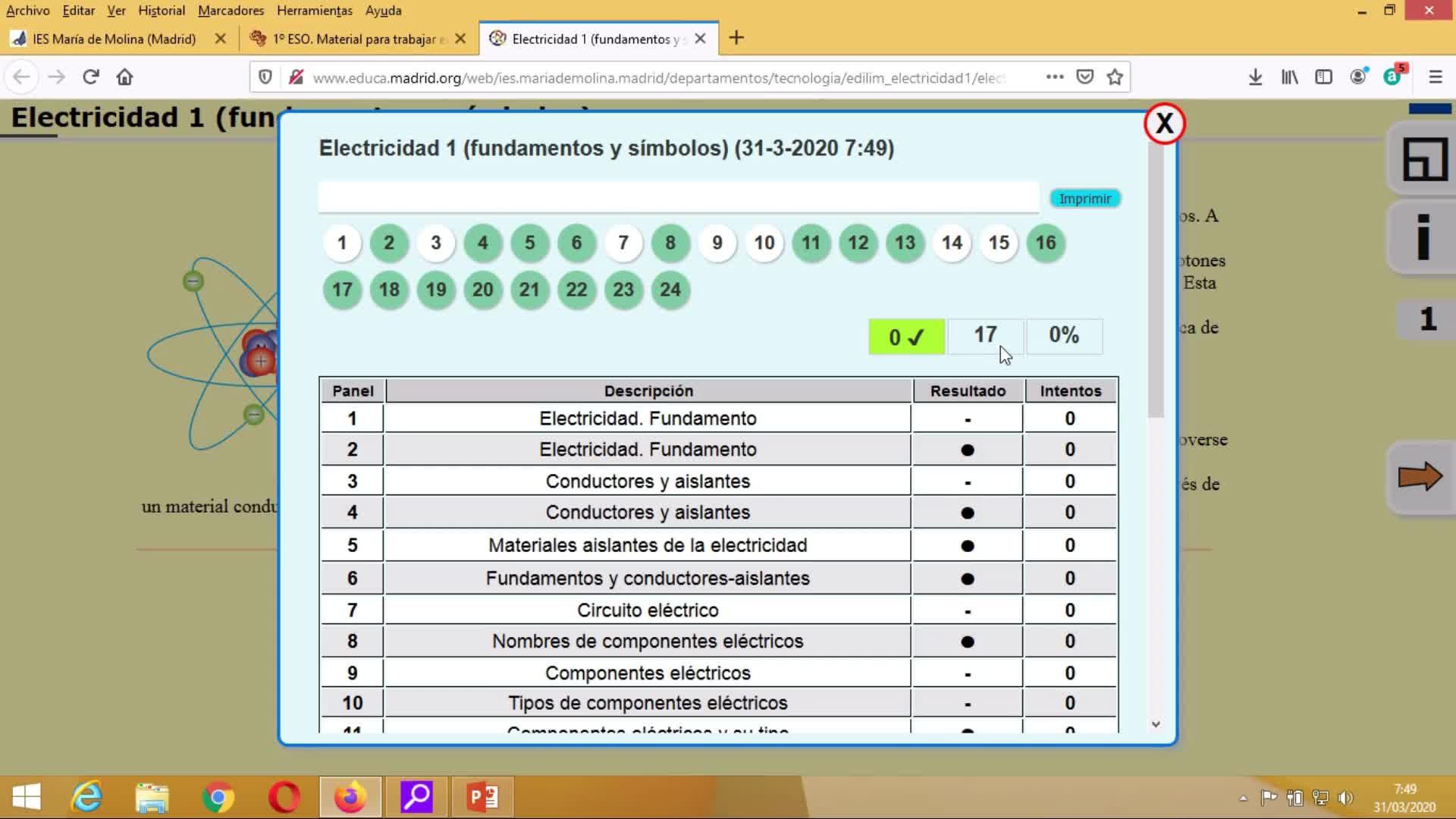Go to the browser home page
This screenshot has height=819, width=1456.
124,77
